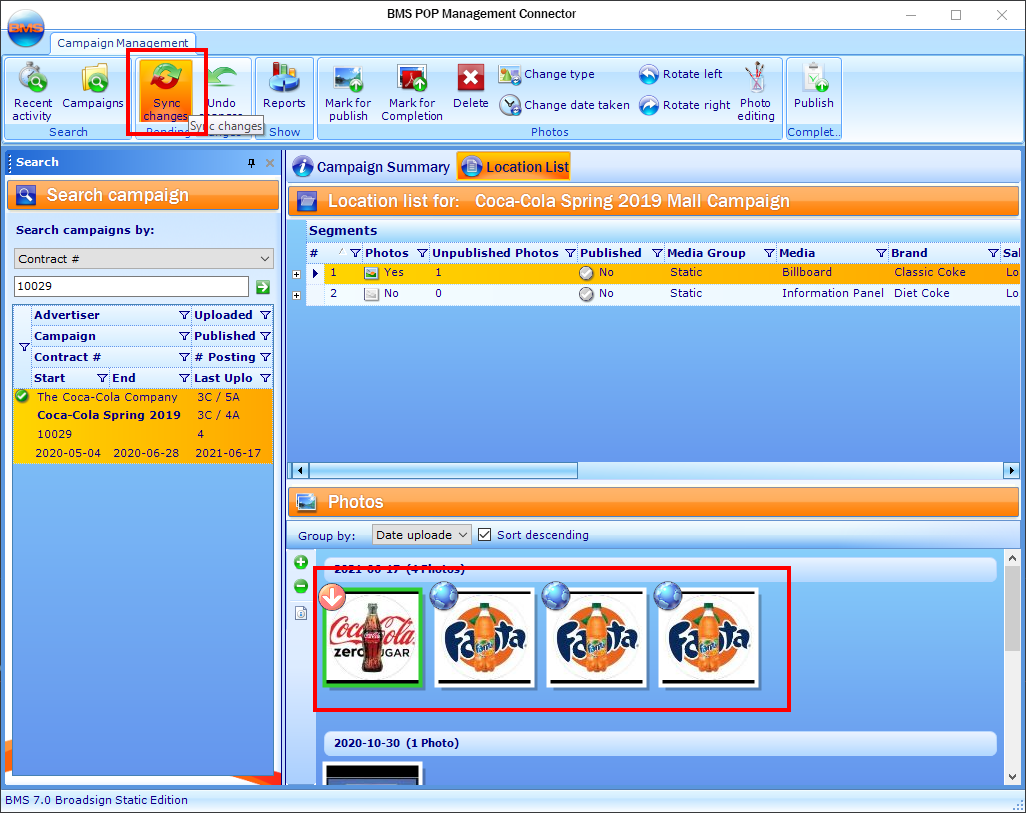Image resolution: width=1026 pixels, height=813 pixels.
Task: Click the Publish button in ribbon
Action: 813,86
